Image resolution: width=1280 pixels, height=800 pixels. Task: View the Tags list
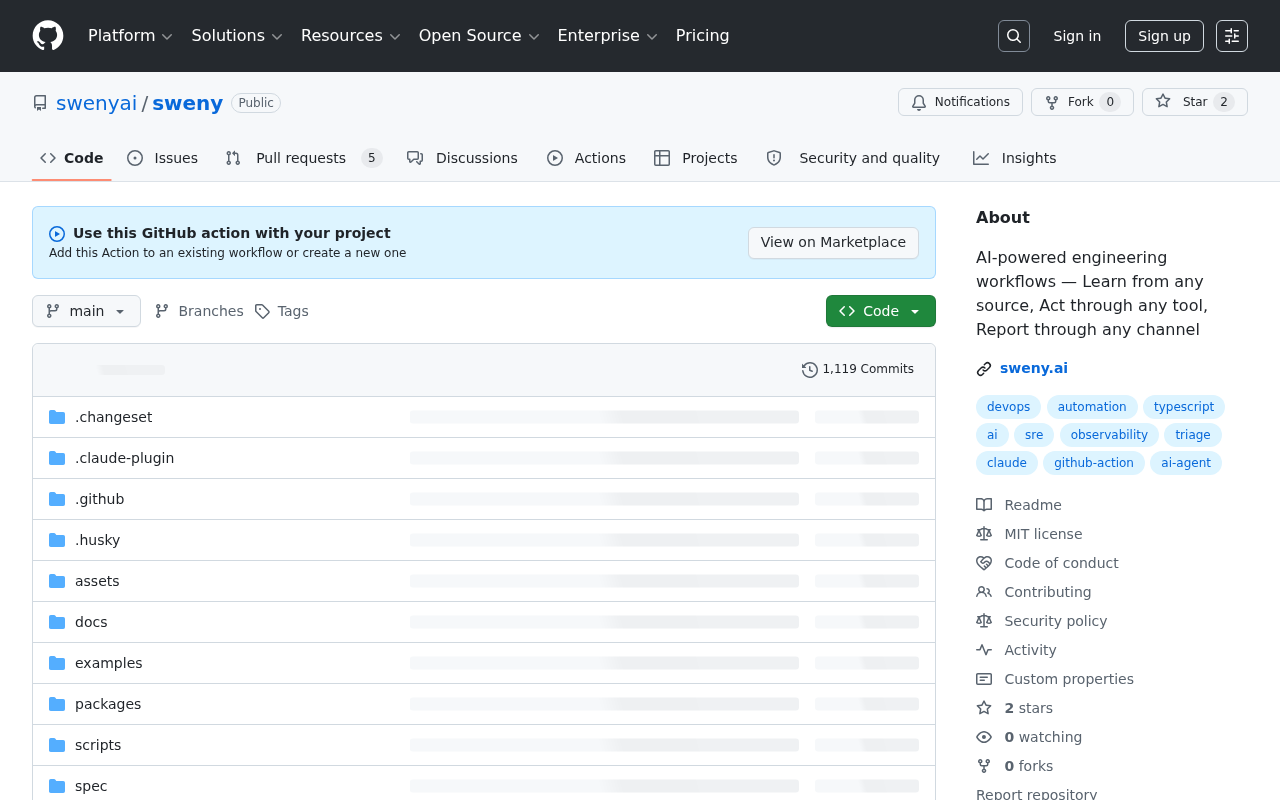[281, 311]
